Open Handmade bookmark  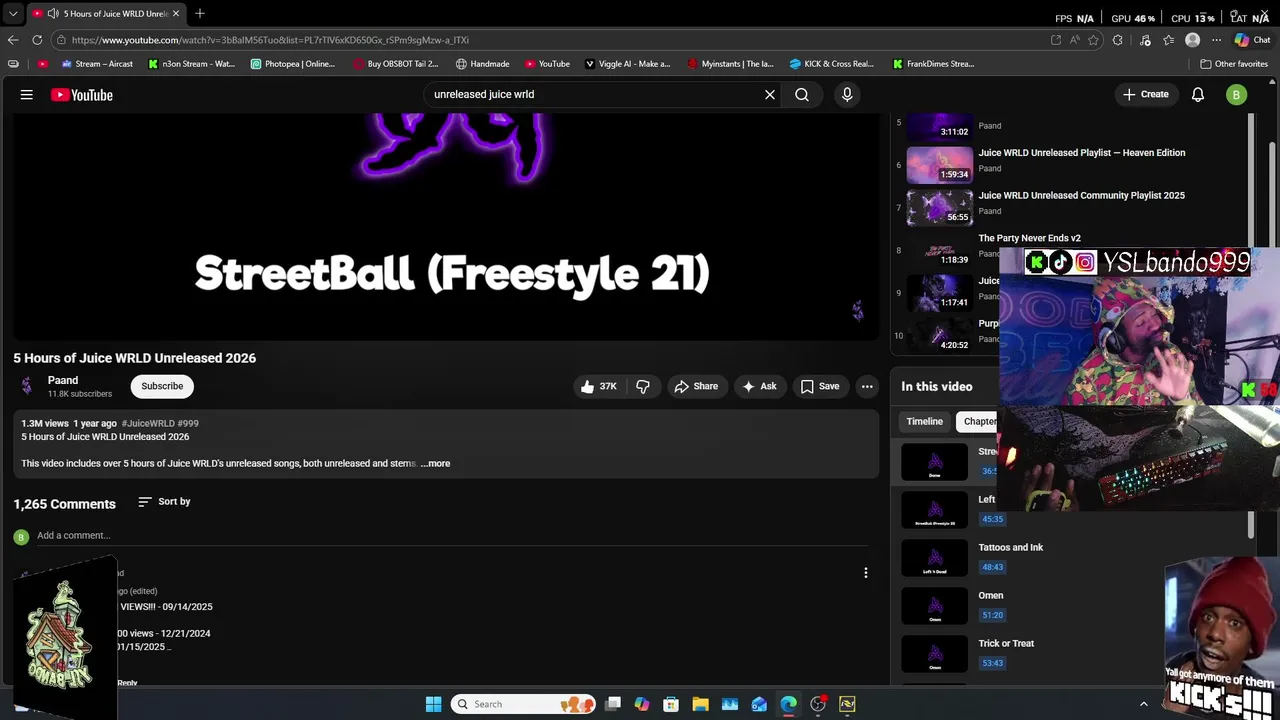point(483,64)
